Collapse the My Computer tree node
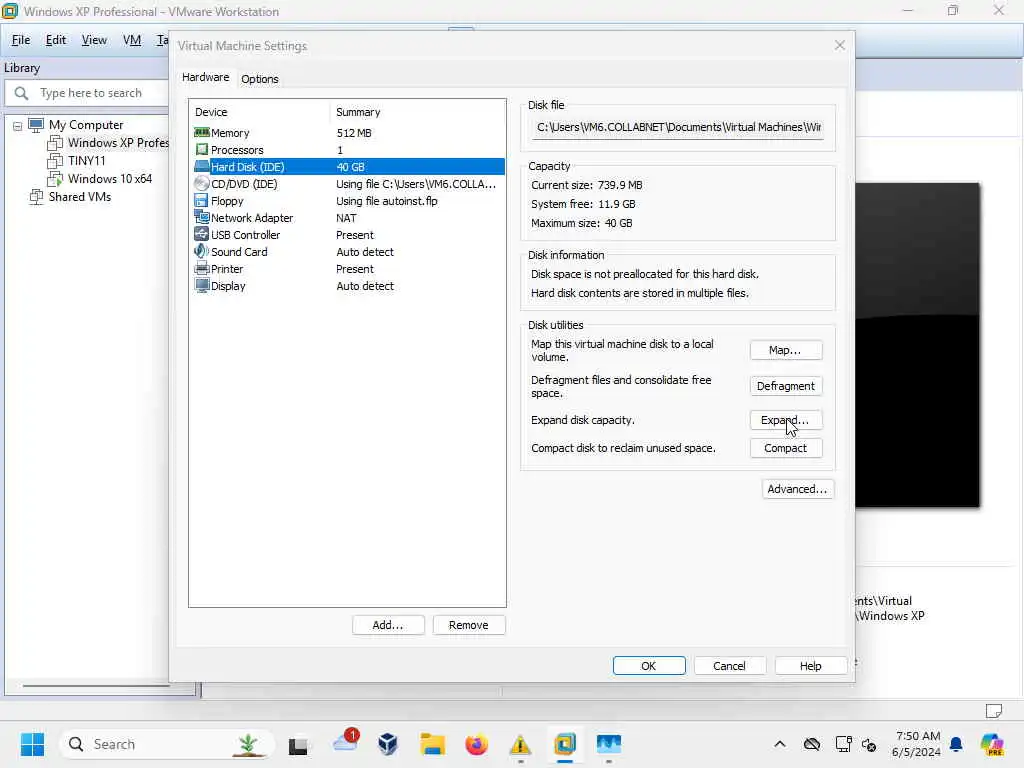 [18, 126]
